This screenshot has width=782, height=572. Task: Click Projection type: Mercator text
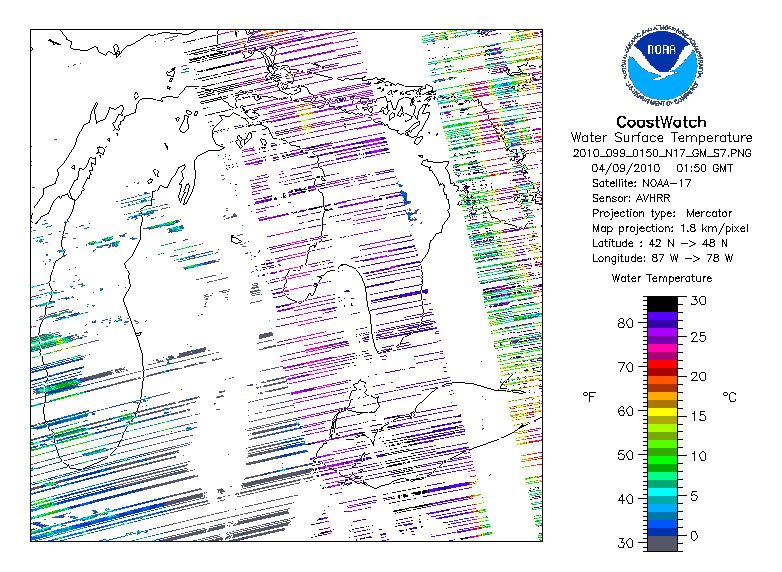click(662, 213)
